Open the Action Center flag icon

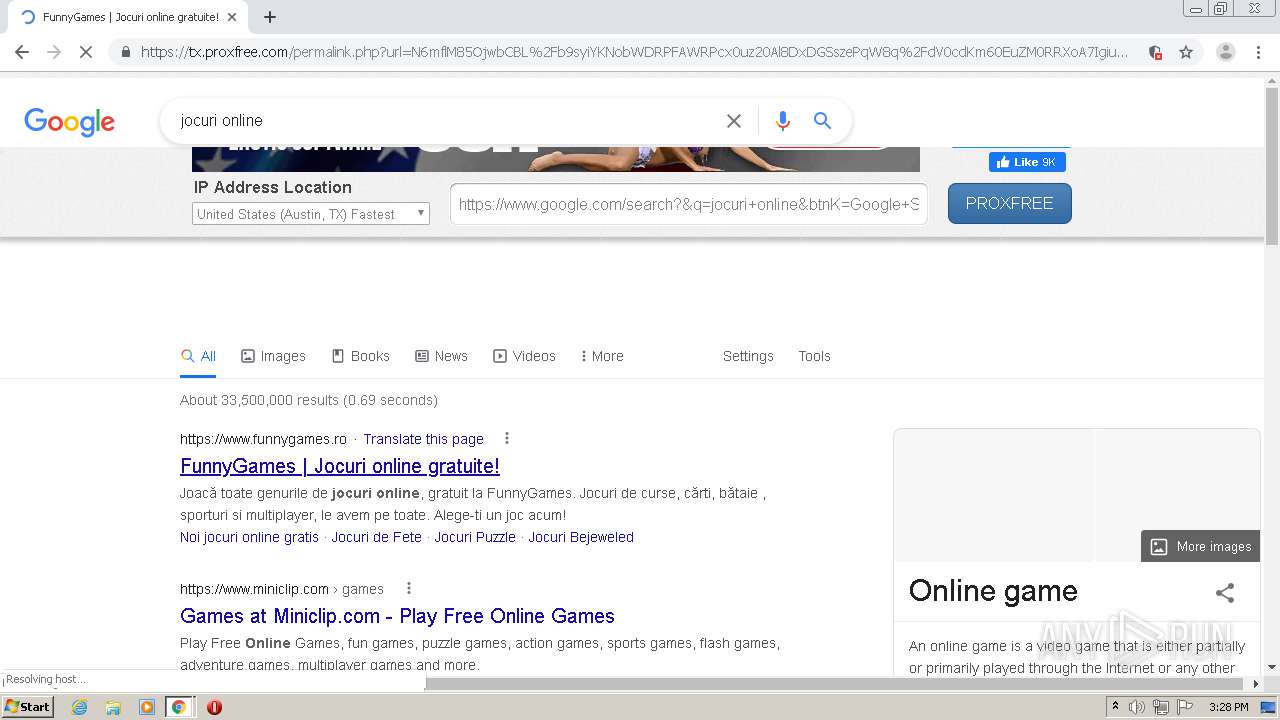point(1185,707)
